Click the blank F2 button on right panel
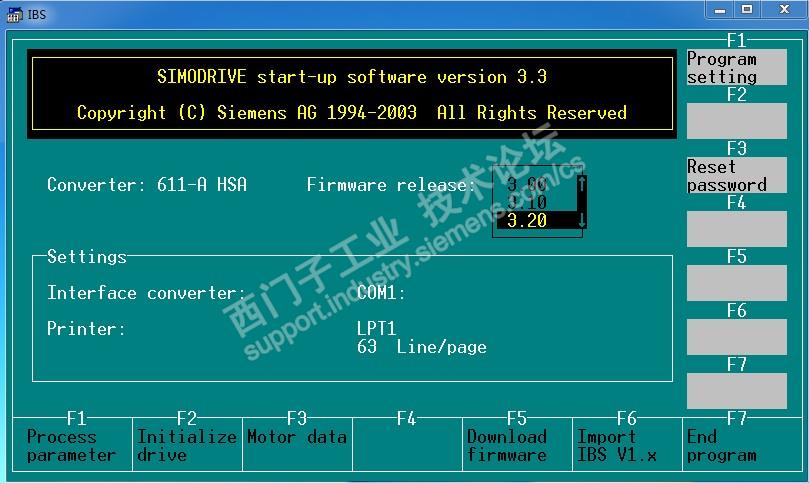This screenshot has width=809, height=483. click(736, 121)
